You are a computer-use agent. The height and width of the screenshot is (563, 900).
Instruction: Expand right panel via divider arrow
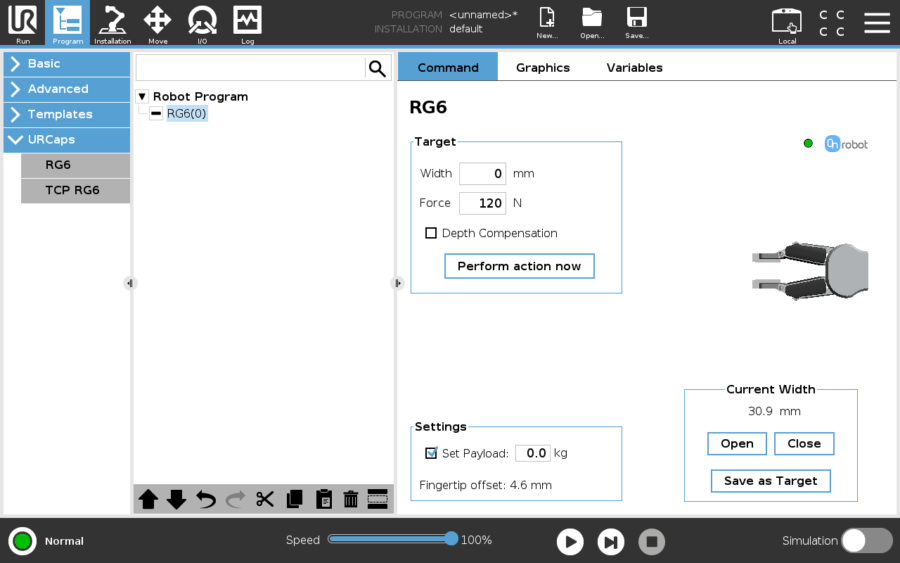(x=398, y=283)
